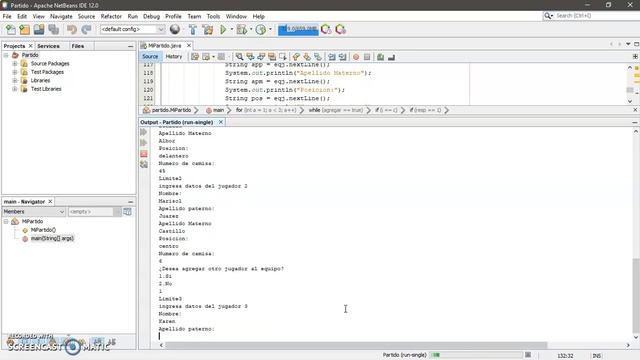The height and width of the screenshot is (360, 640).
Task: Select the MiPartido.java editor tab
Action: pos(164,46)
